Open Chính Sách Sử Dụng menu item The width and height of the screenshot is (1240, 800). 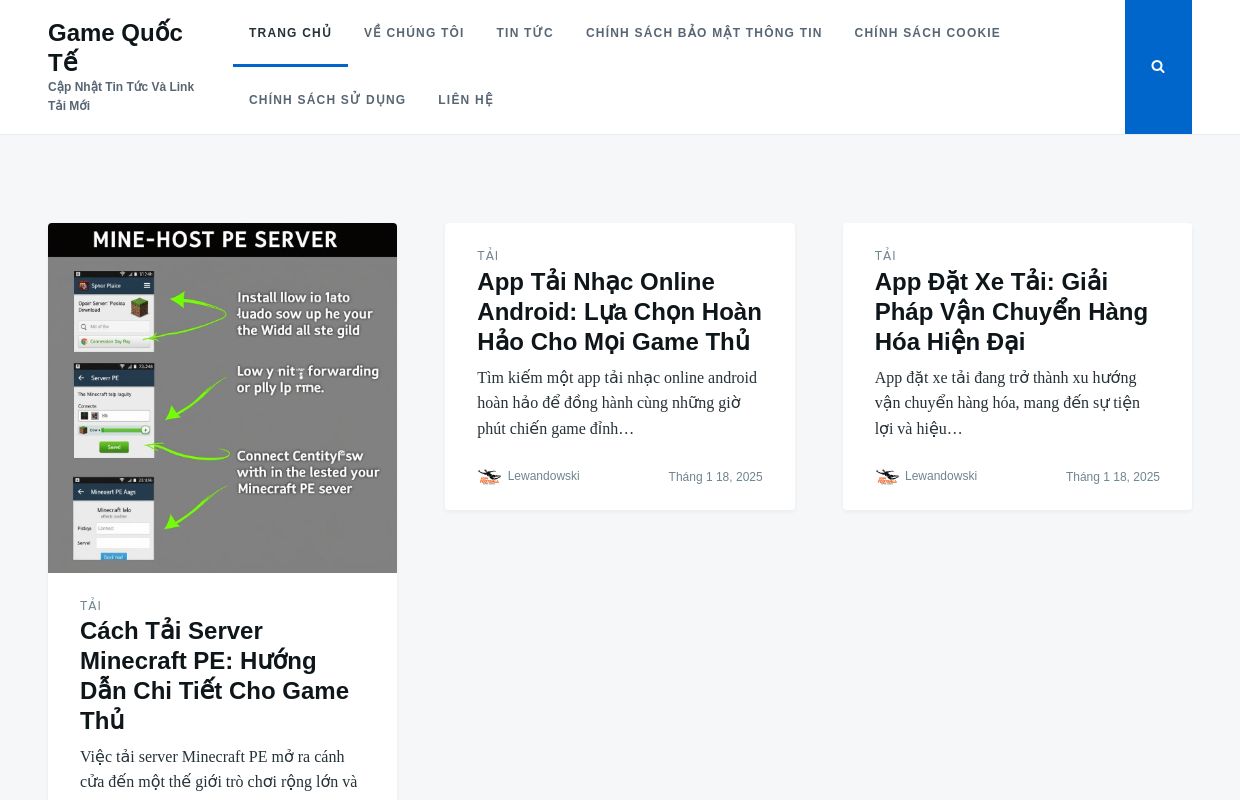click(327, 100)
